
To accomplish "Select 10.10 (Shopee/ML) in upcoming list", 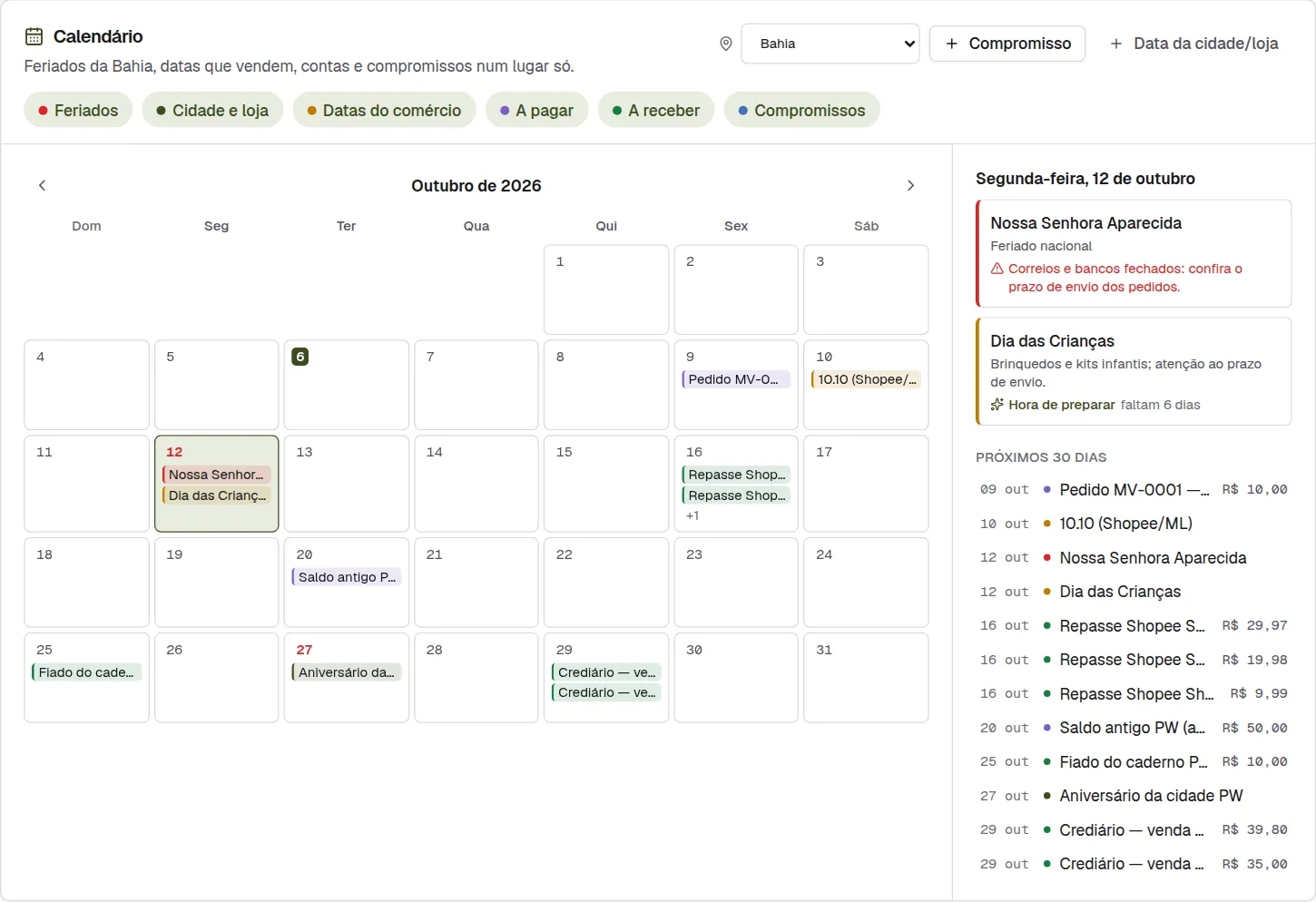I will [x=1134, y=524].
